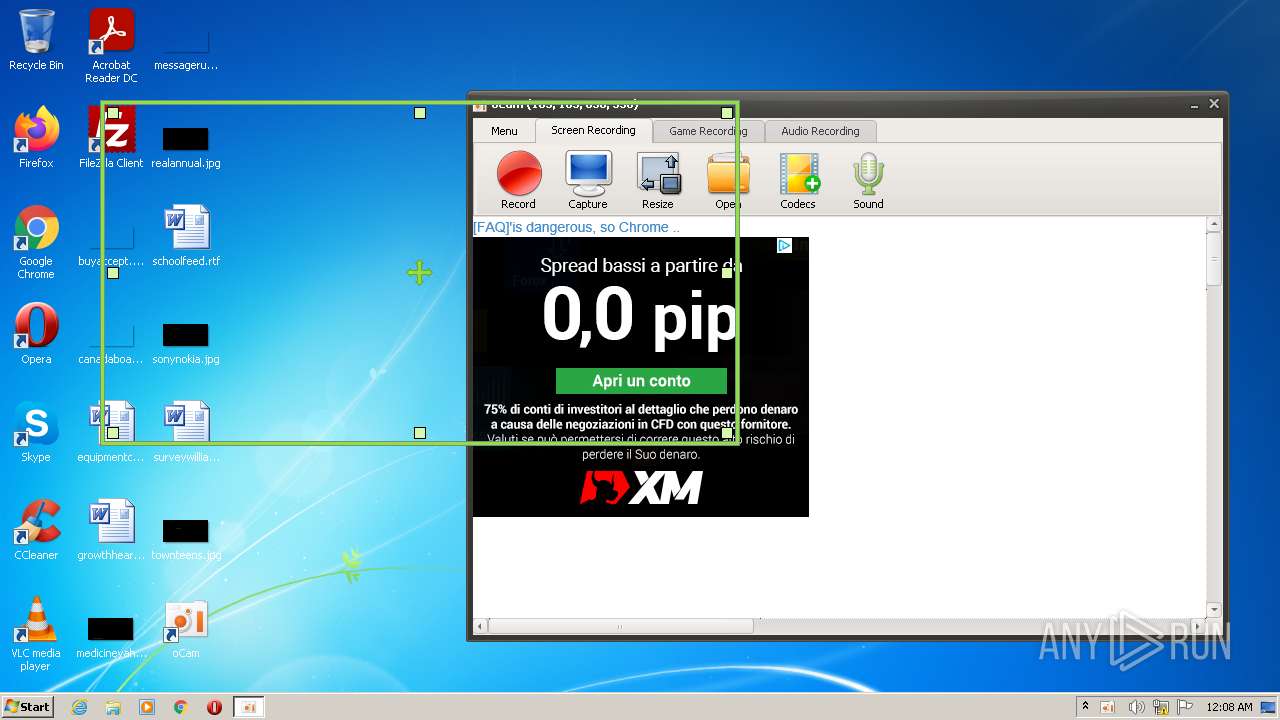The height and width of the screenshot is (720, 1280).
Task: Open the Resize tool in oCam
Action: [658, 180]
